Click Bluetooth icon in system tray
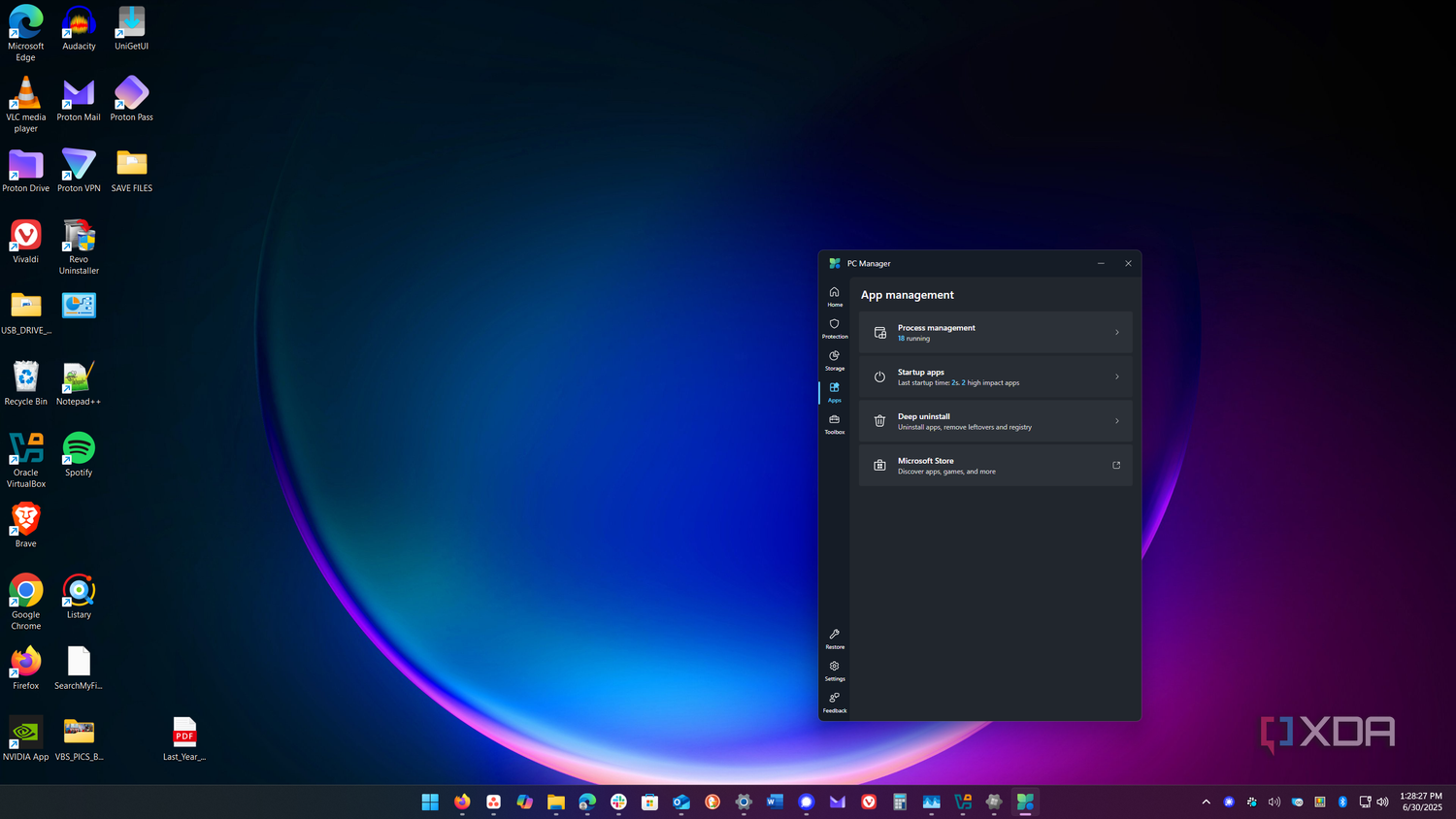This screenshot has width=1456, height=819. pos(1342,802)
